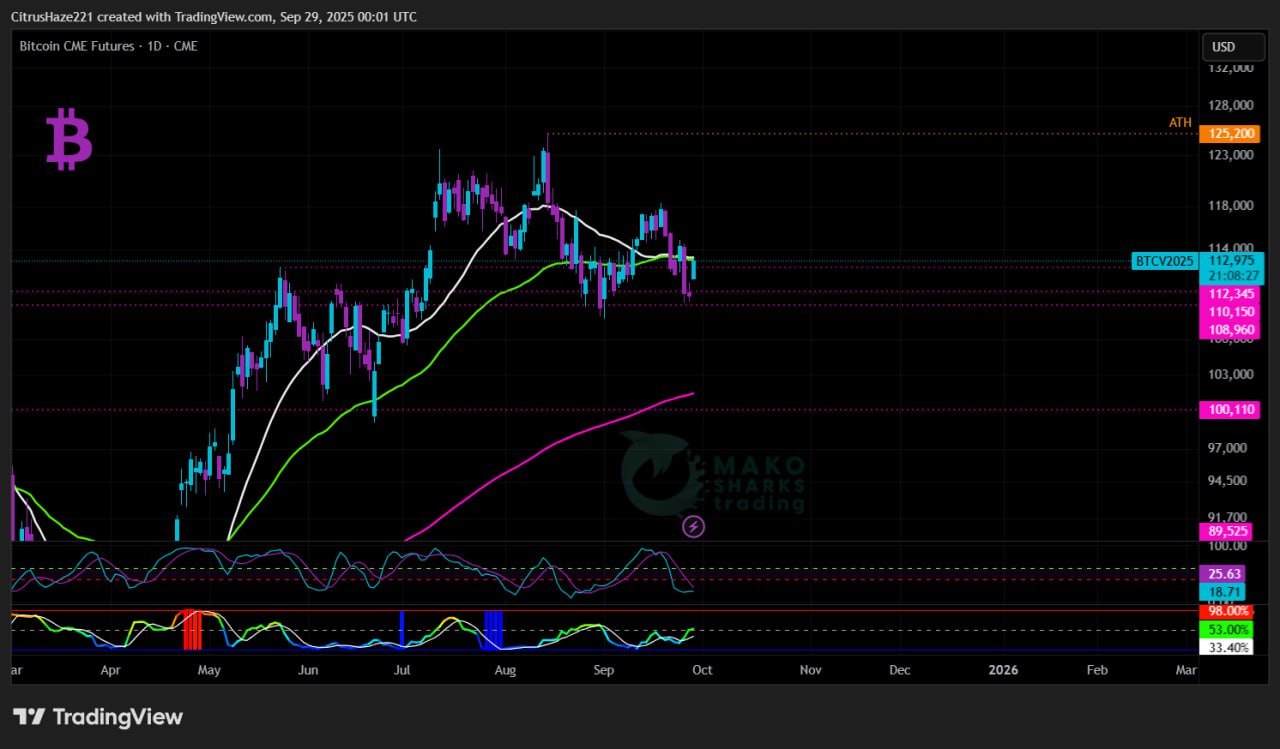Click the pink 100,110 price level label
The width and height of the screenshot is (1280, 749).
(x=1231, y=410)
